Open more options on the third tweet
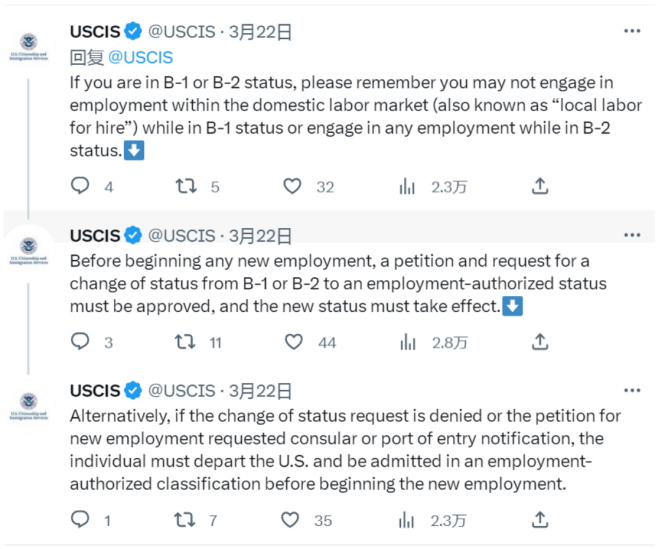The height and width of the screenshot is (549, 656). click(631, 390)
